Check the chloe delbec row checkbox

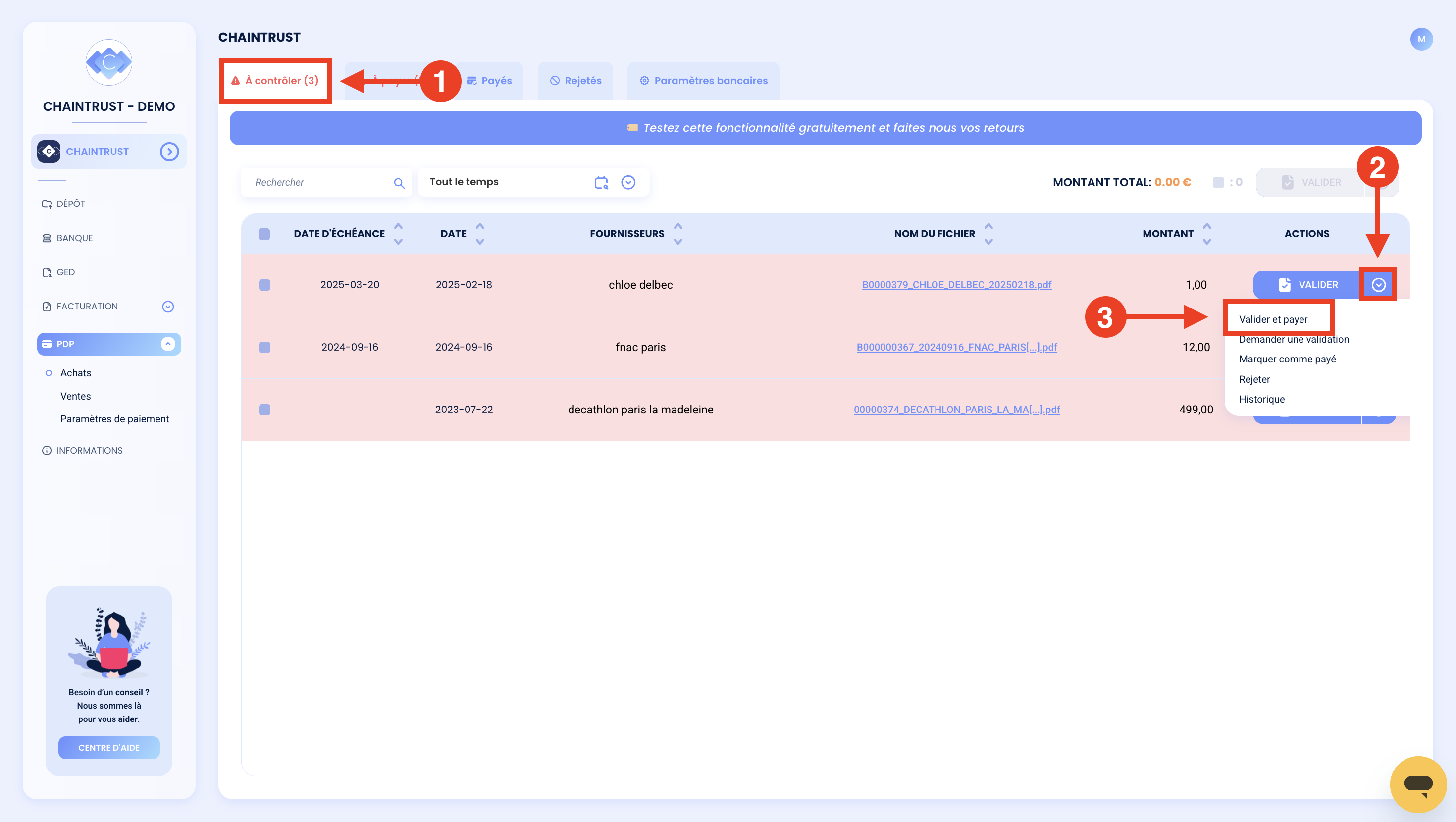[x=264, y=284]
